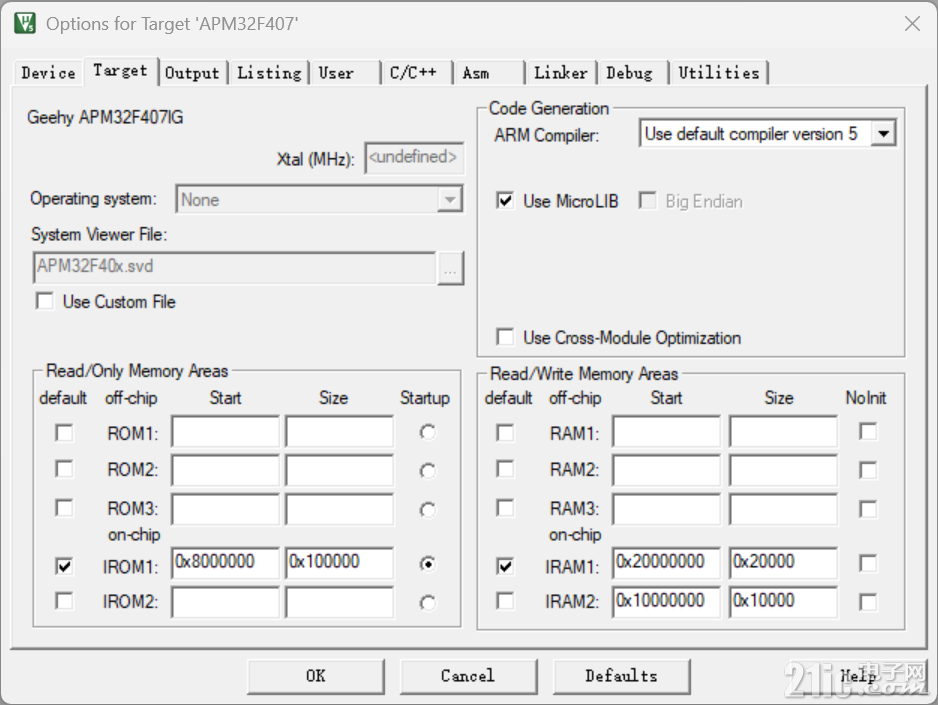Expand the ARM Compiler version dropdown
This screenshot has width=938, height=705.
[884, 134]
